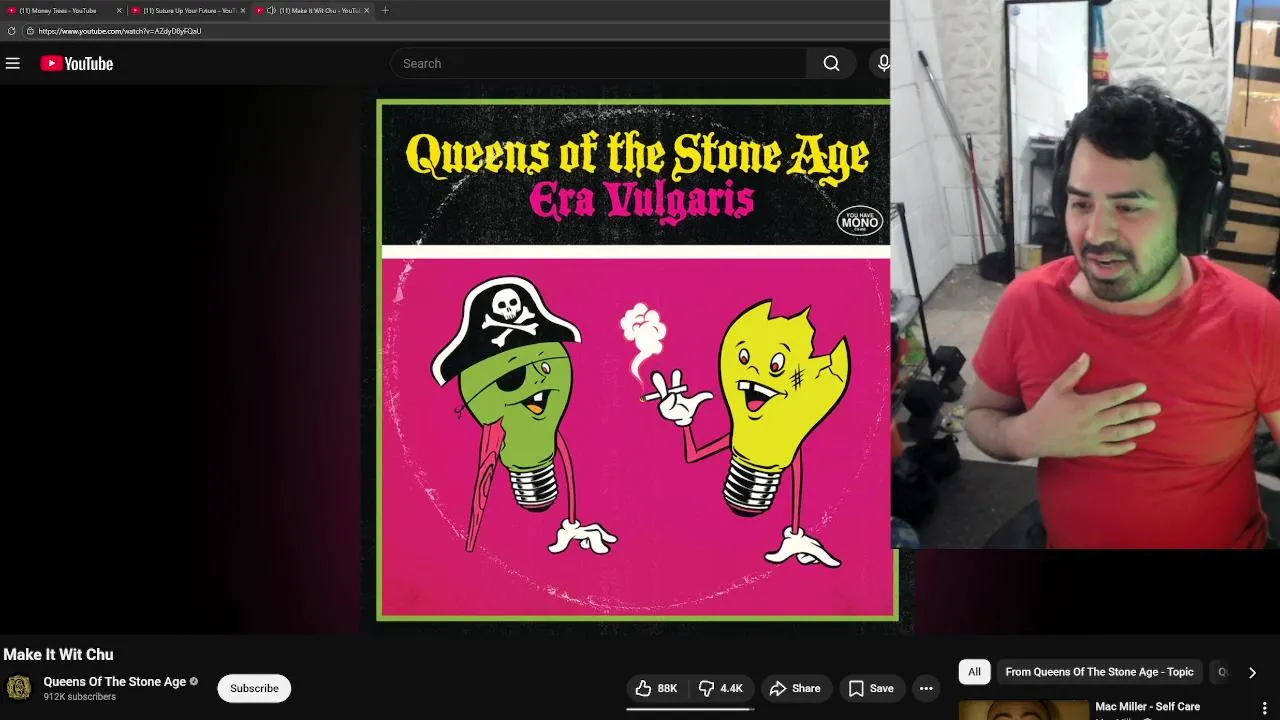Image resolution: width=1280 pixels, height=720 pixels.
Task: Click the verified badge beside channel name
Action: 194,682
